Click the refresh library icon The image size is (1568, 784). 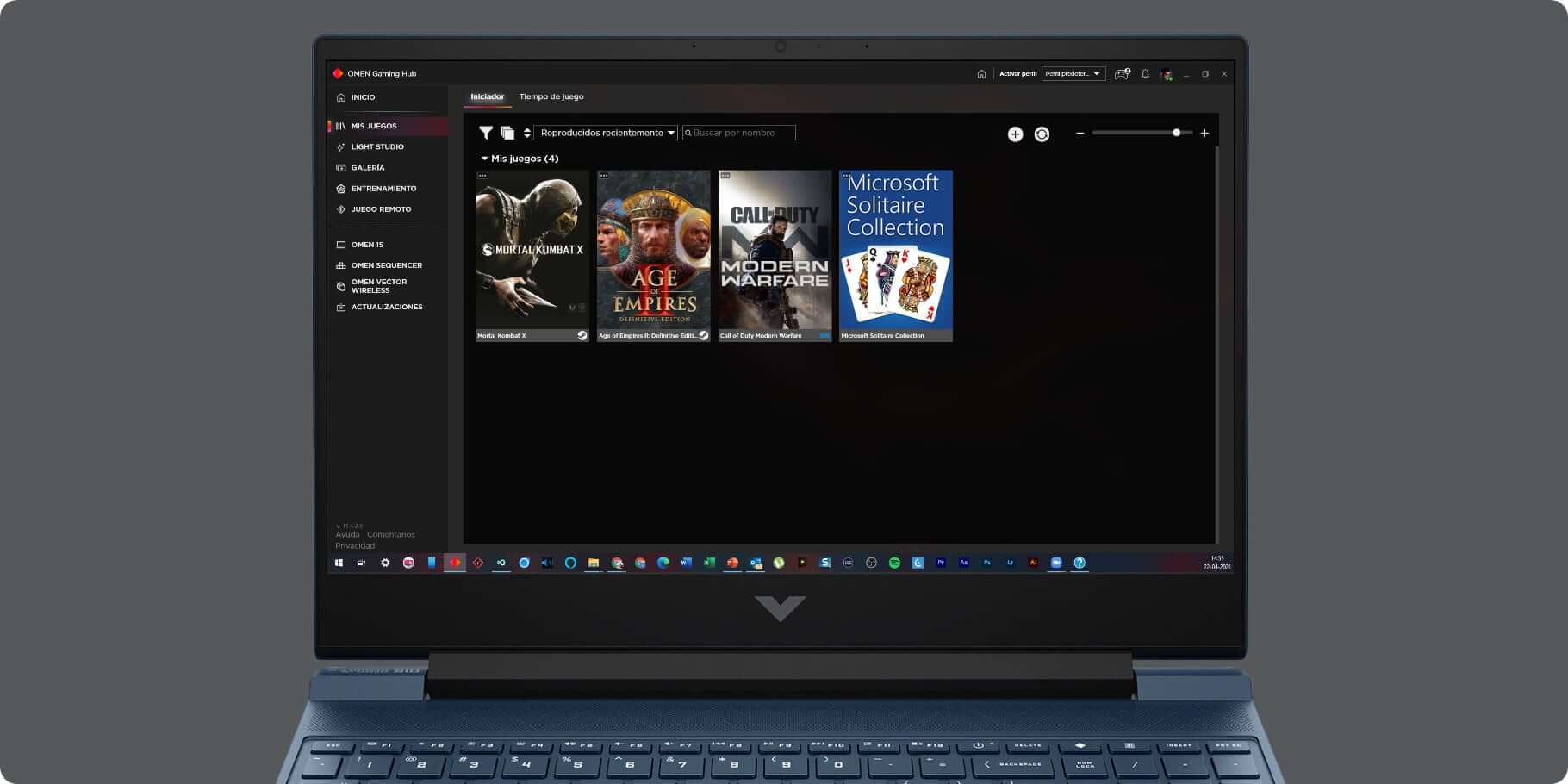(1042, 134)
